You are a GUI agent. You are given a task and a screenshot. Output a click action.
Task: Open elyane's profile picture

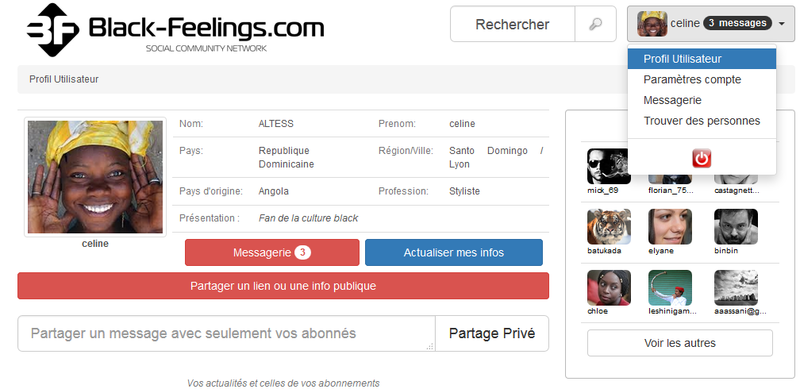pyautogui.click(x=670, y=227)
